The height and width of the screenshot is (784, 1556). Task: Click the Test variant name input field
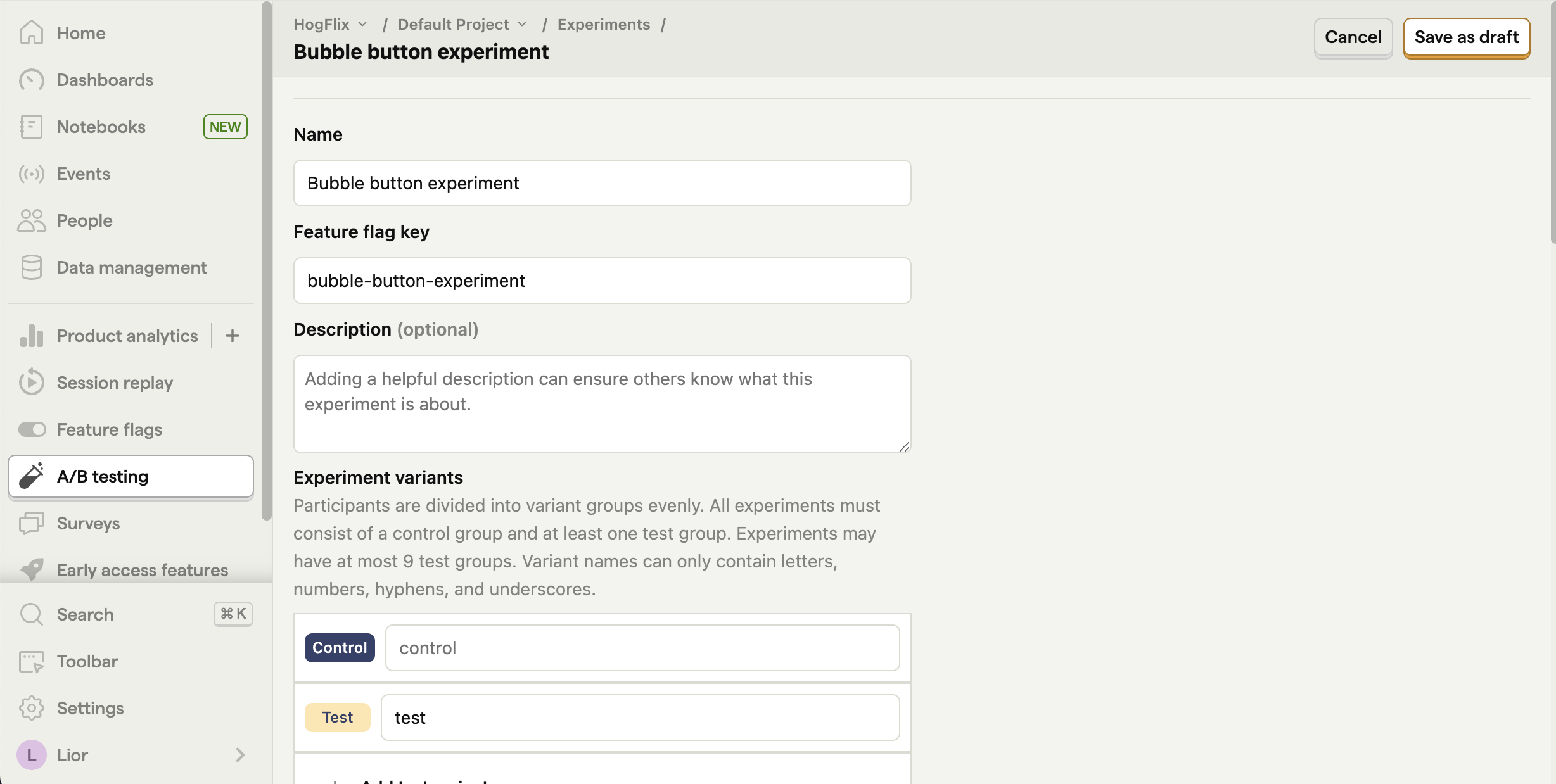640,717
